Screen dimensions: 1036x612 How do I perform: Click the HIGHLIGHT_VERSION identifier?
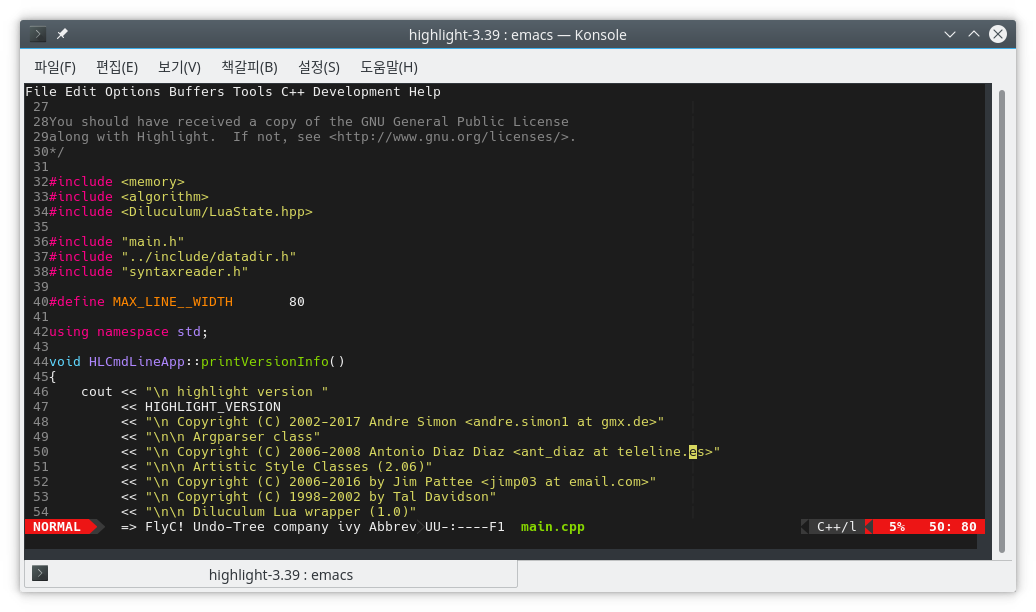tap(213, 407)
